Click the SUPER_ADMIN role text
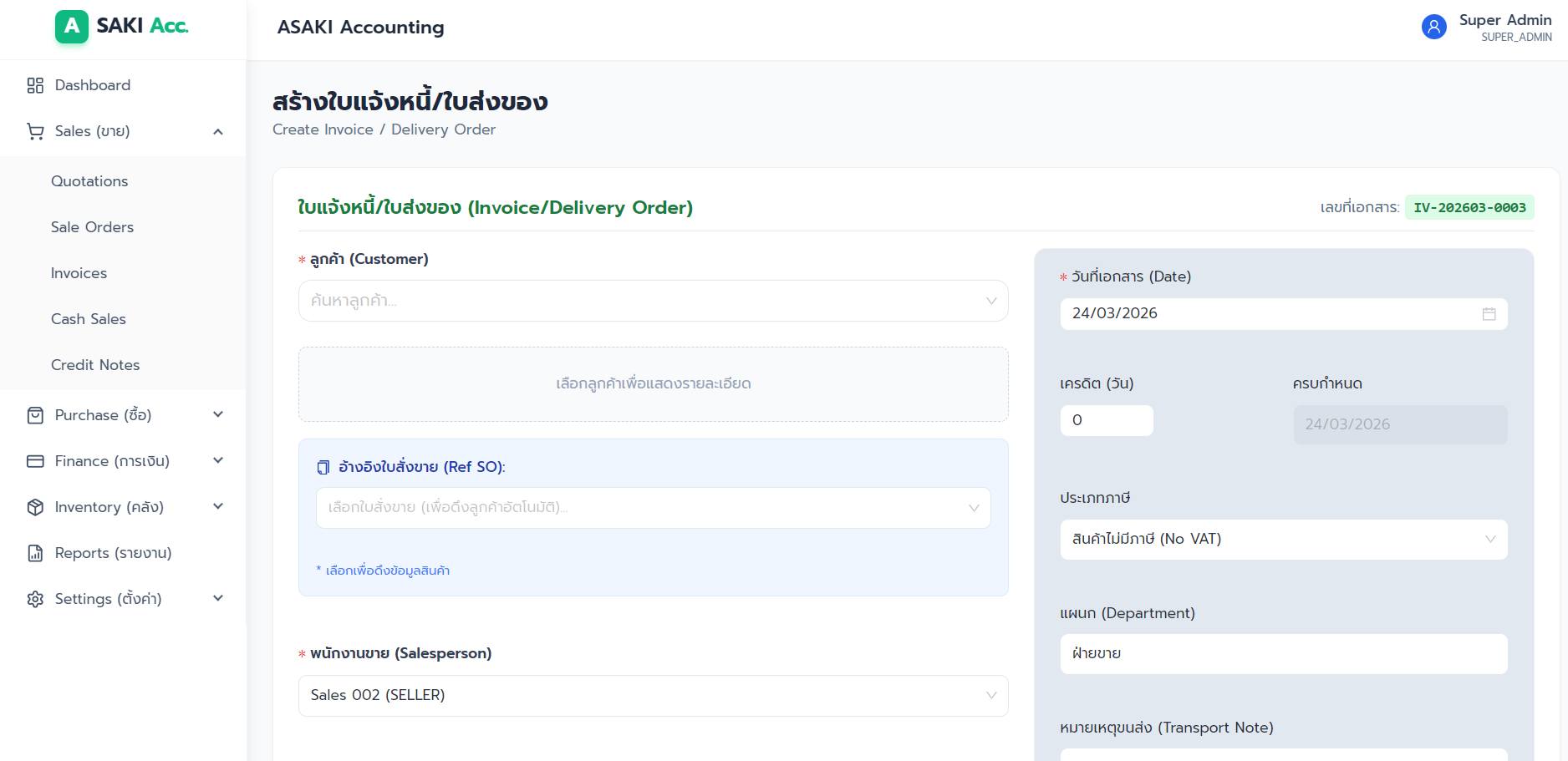1568x761 pixels. (1517, 38)
